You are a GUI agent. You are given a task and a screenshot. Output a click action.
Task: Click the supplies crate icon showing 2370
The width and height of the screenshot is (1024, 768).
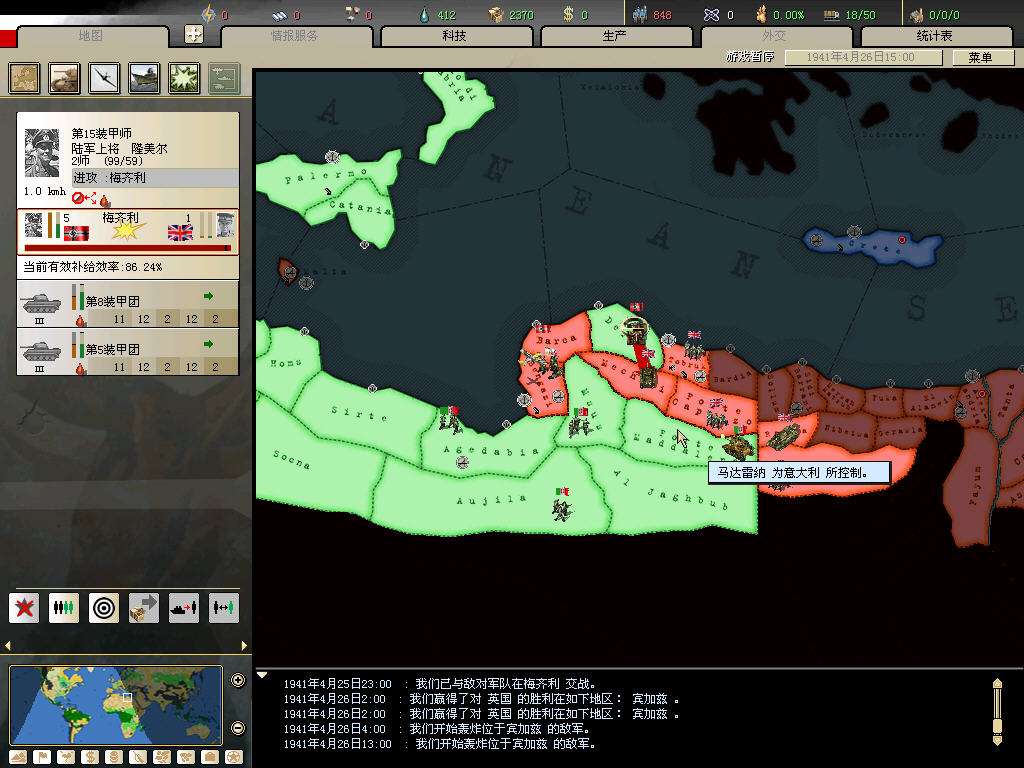497,14
